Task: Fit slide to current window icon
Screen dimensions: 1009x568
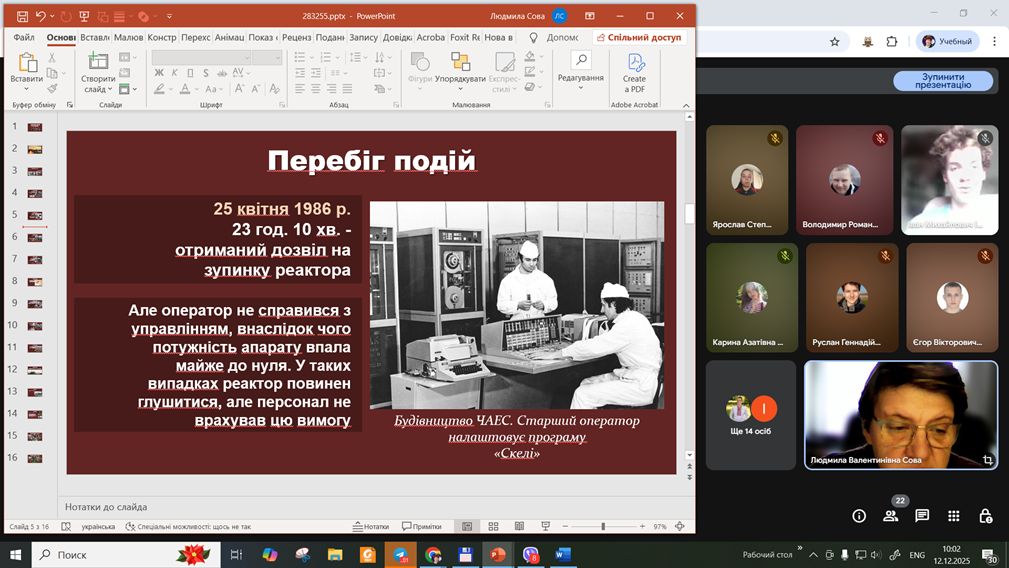Action: point(680,526)
